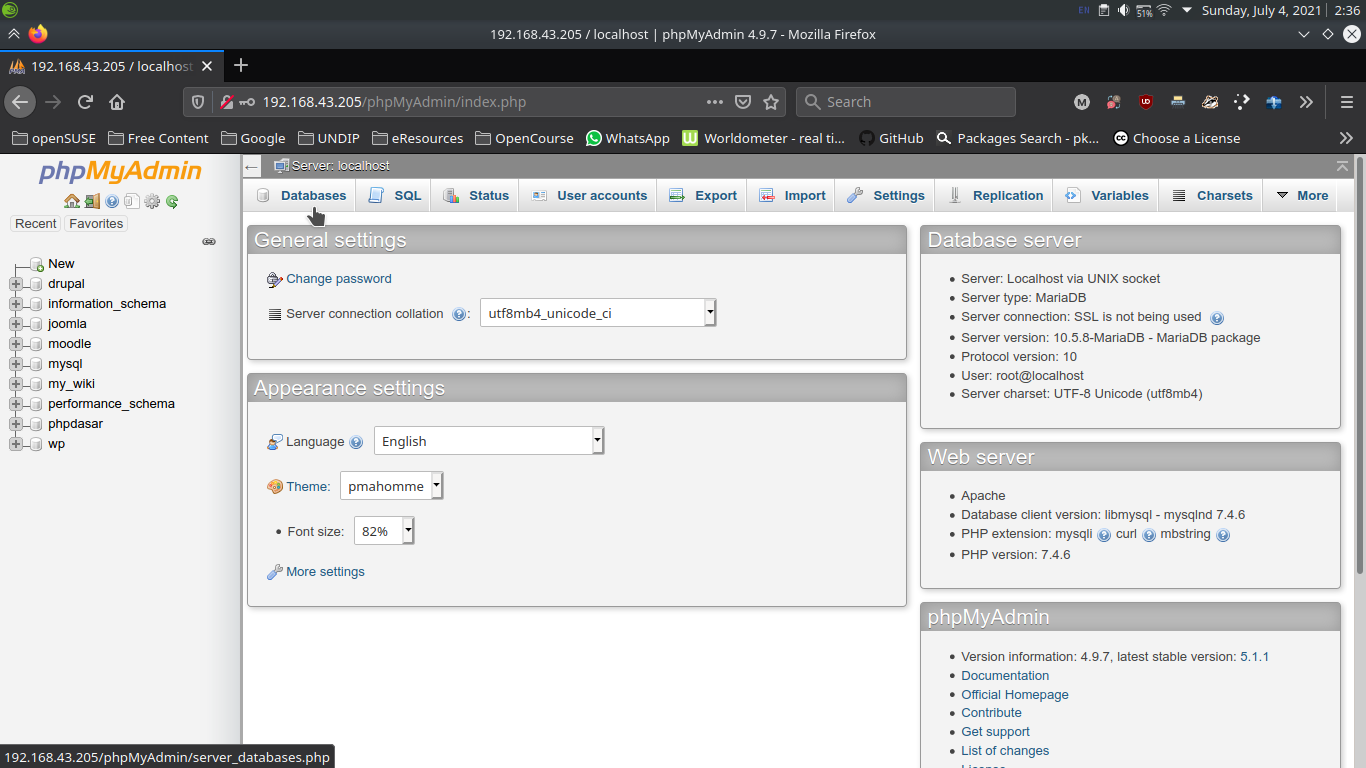The height and width of the screenshot is (768, 1366).
Task: Open the Theme dropdown showing pmahomme
Action: coord(392,486)
